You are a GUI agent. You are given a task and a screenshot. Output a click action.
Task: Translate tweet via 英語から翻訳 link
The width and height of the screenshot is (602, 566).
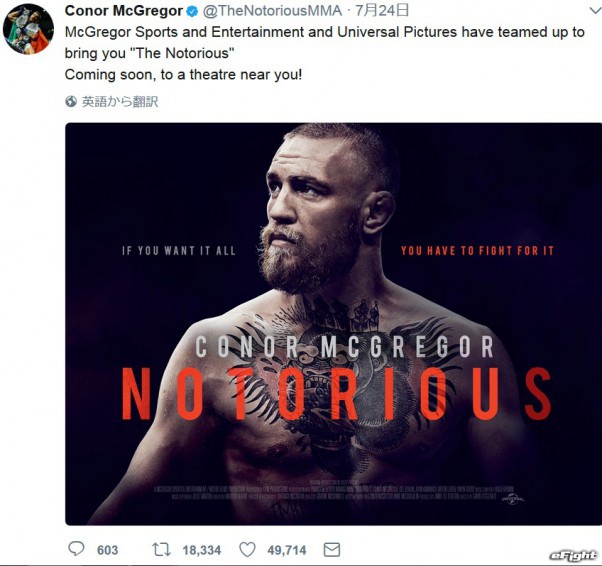coord(120,101)
